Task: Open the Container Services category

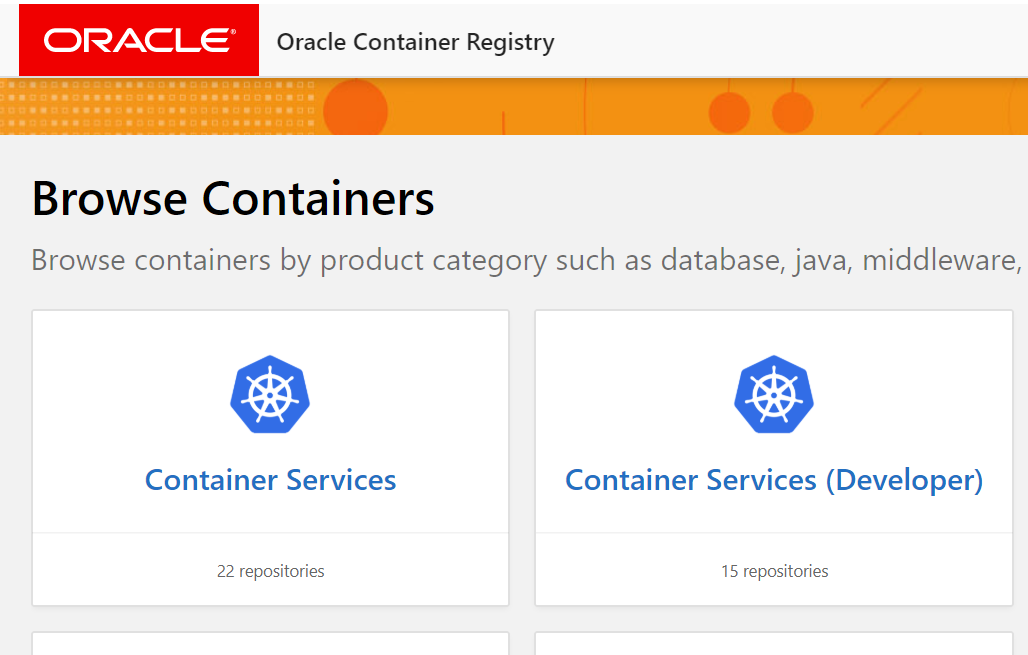Action: 270,479
